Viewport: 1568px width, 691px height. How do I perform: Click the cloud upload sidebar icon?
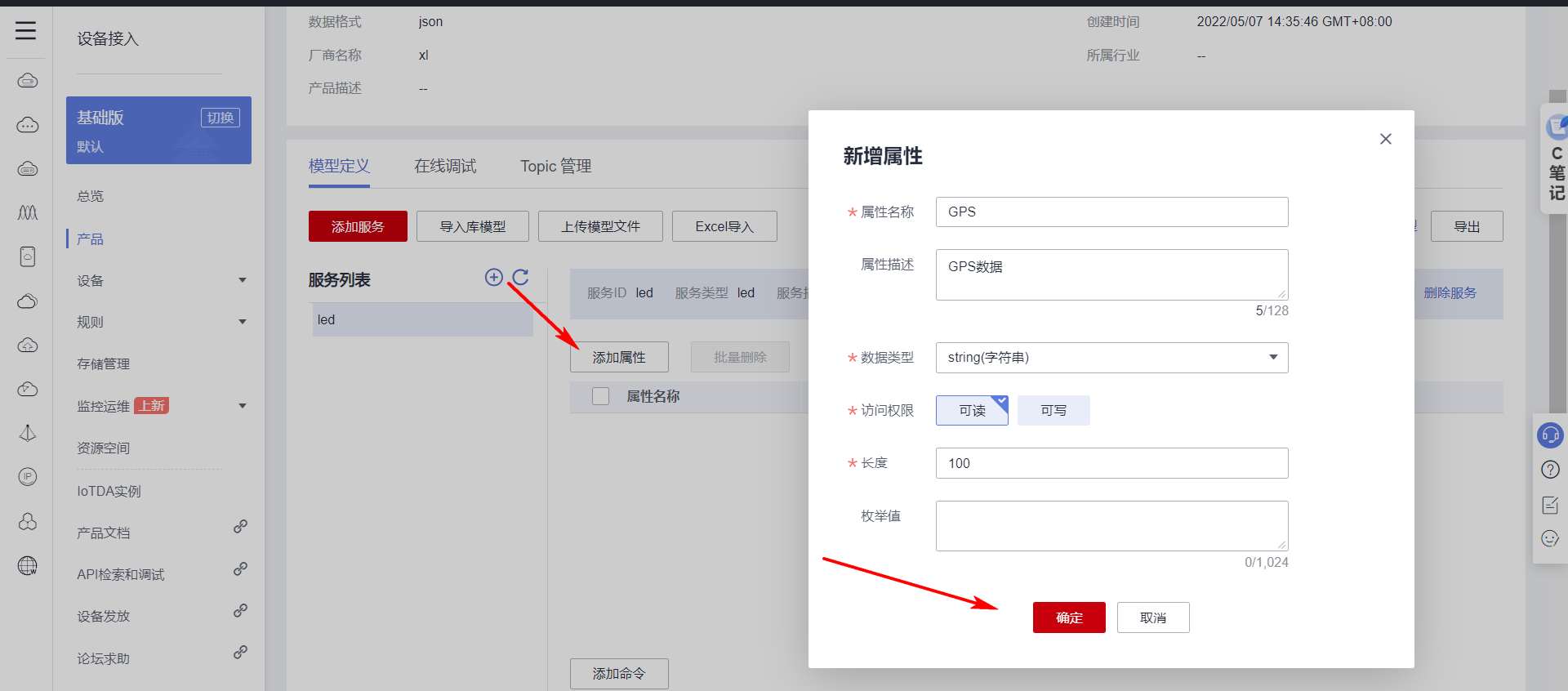(x=28, y=345)
